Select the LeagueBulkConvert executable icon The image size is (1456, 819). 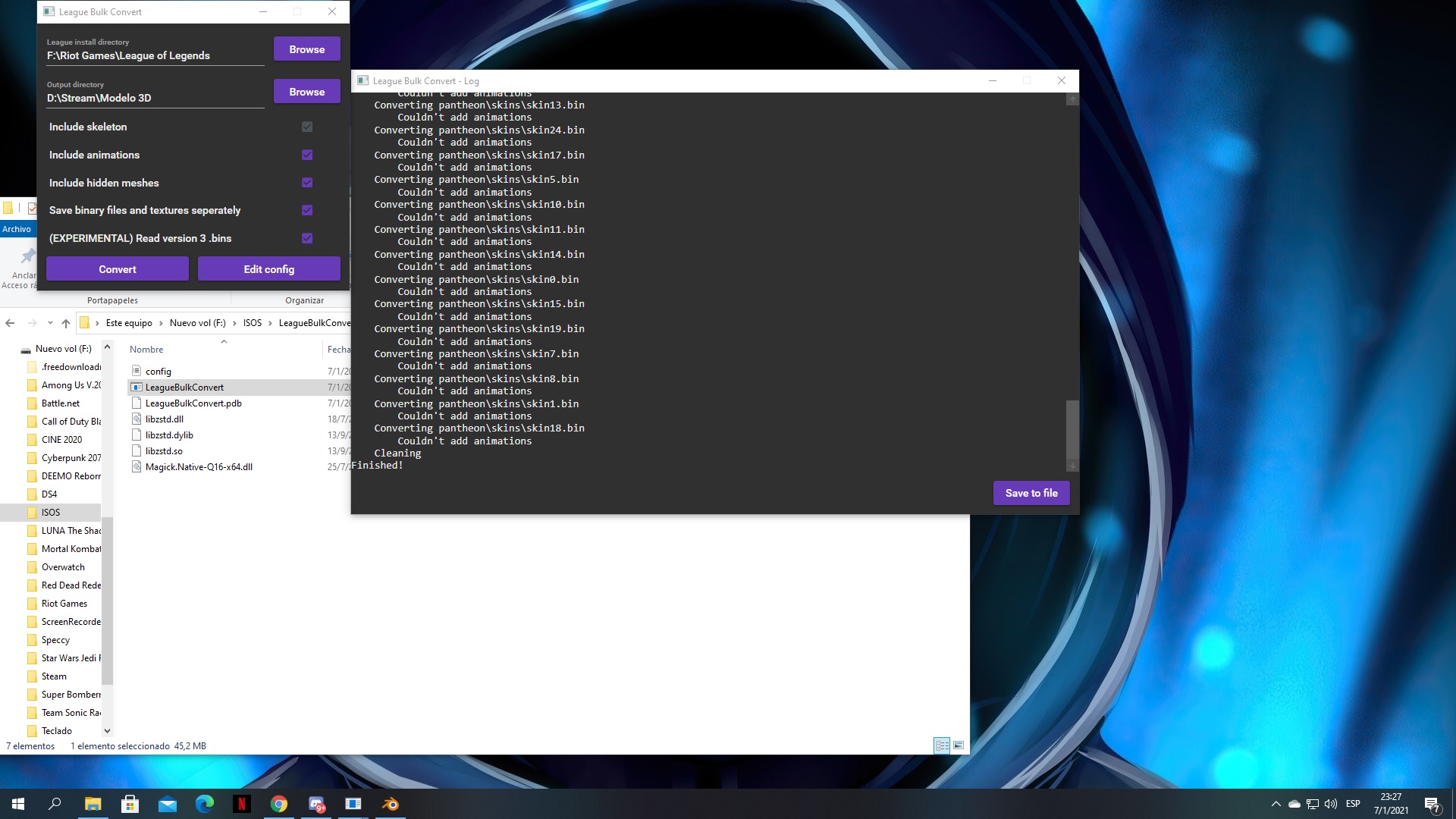coord(136,388)
